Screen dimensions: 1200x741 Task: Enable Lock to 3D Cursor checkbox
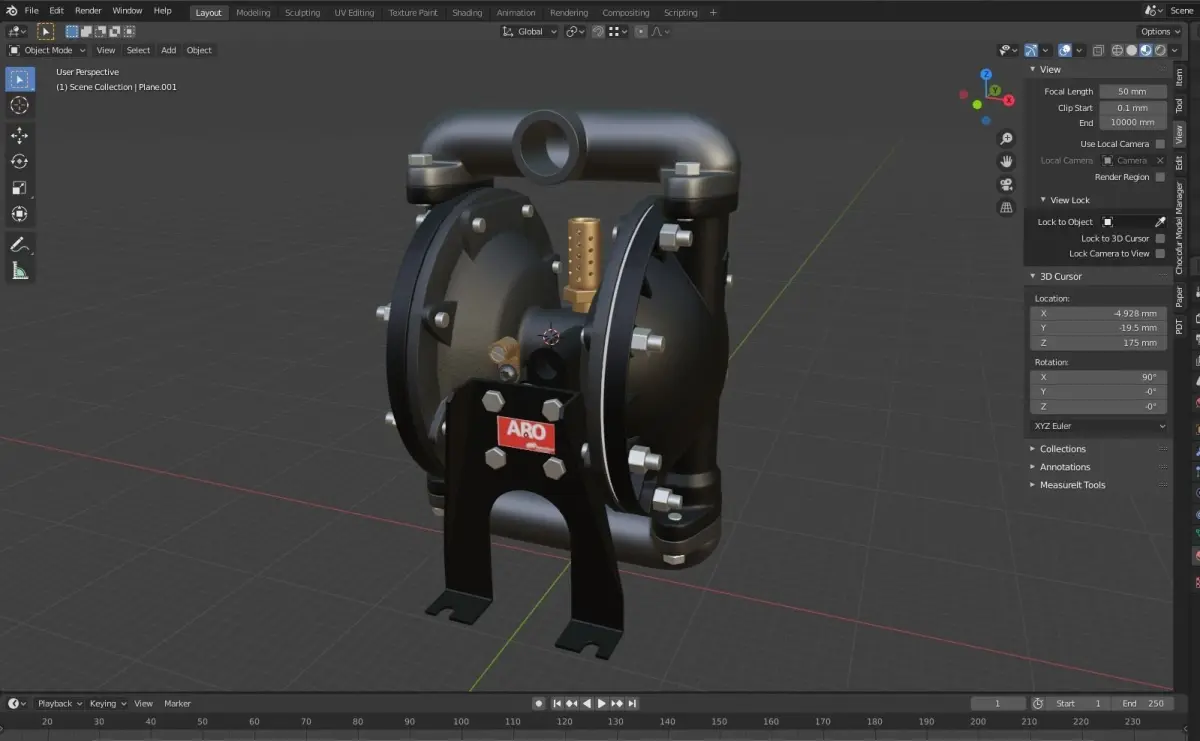[1160, 238]
